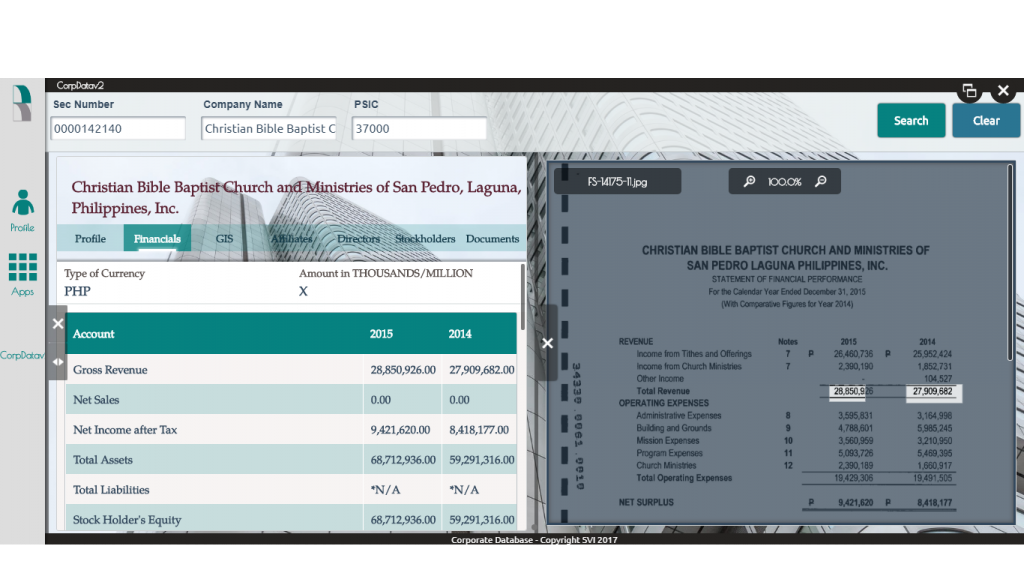Open the Affiliates tab
The width and height of the screenshot is (1024, 576).
coord(291,238)
